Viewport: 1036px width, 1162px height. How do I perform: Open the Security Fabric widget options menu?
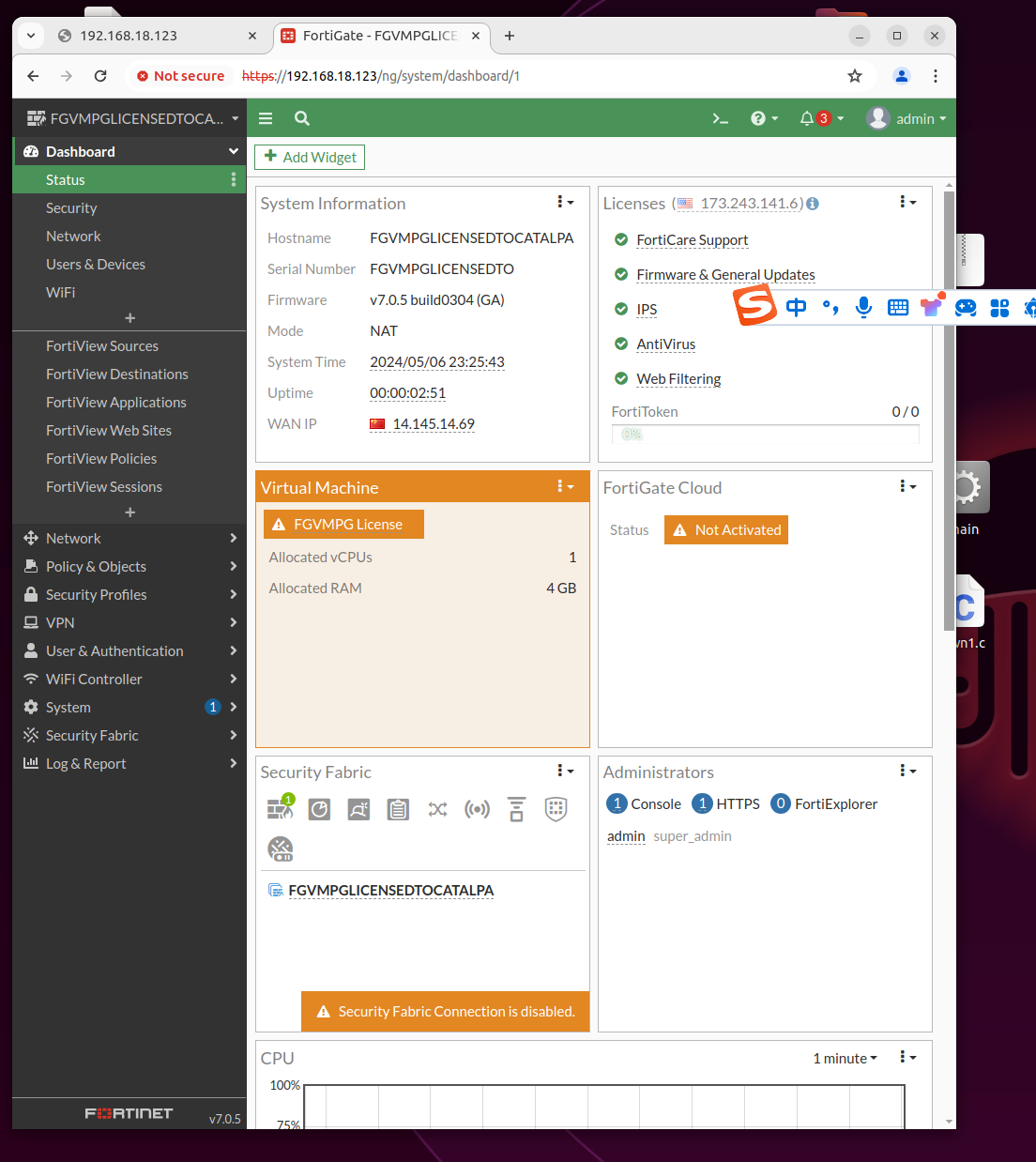(565, 771)
